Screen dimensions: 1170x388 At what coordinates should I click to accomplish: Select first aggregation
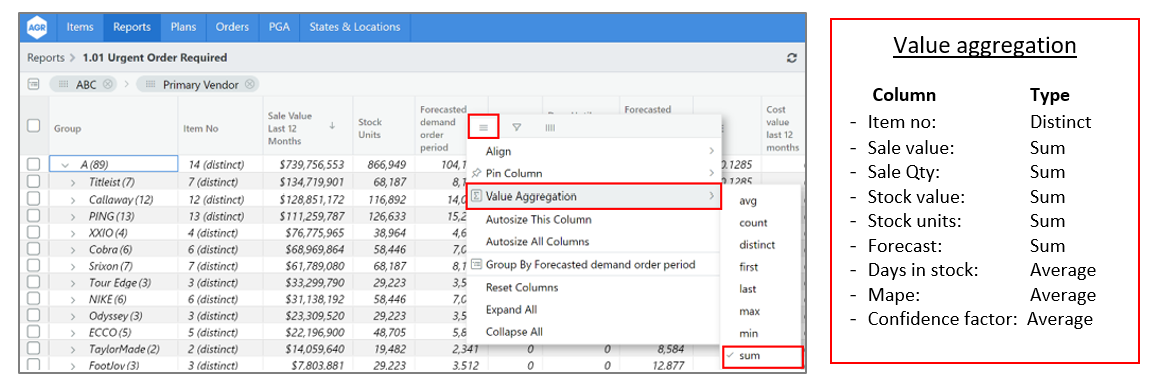(x=762, y=267)
